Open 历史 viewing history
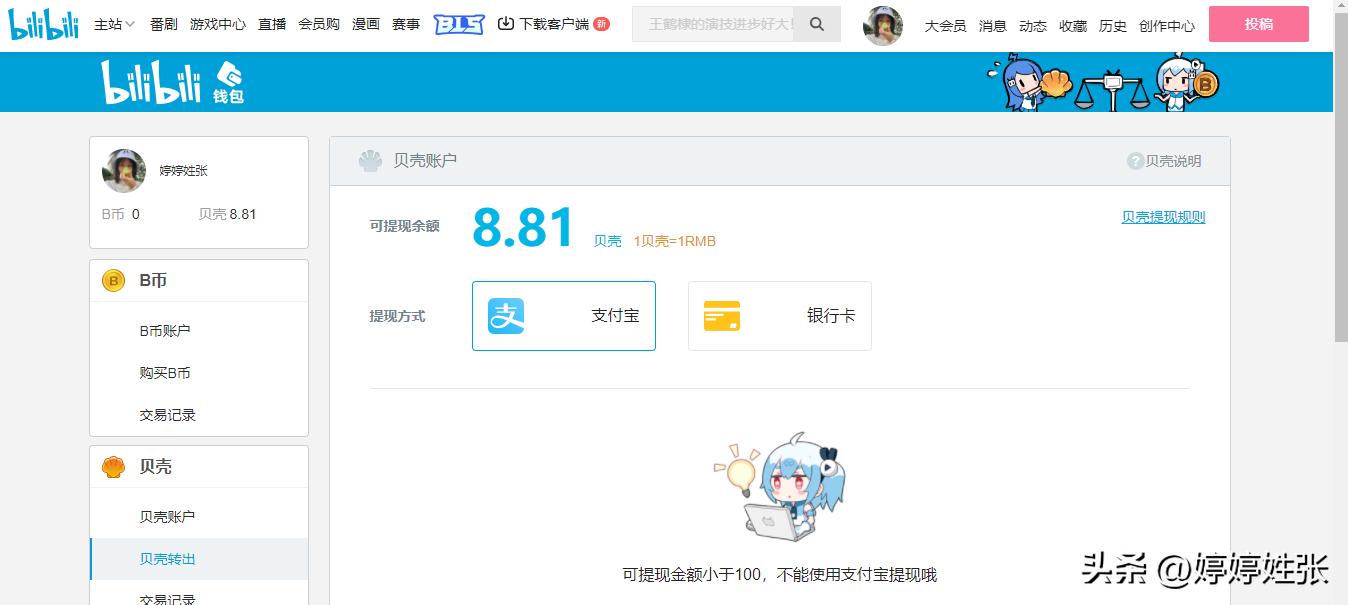Viewport: 1348px width, 605px height. click(x=1113, y=26)
